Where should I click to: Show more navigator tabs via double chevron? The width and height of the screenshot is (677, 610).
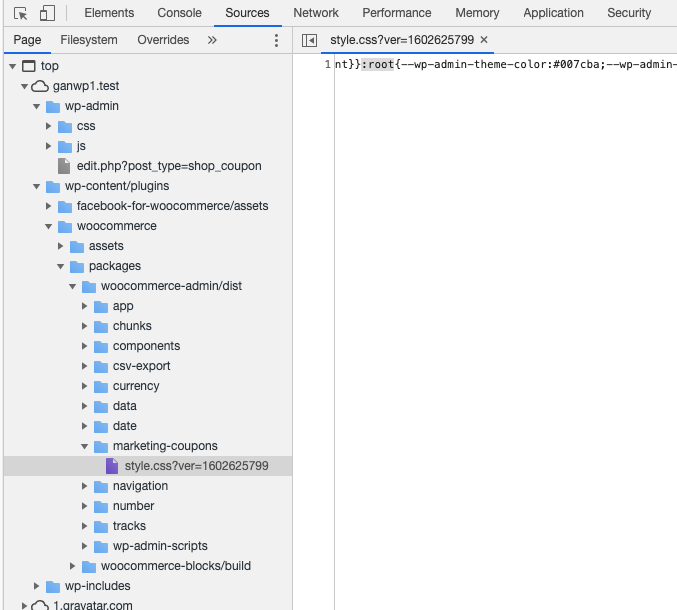212,40
